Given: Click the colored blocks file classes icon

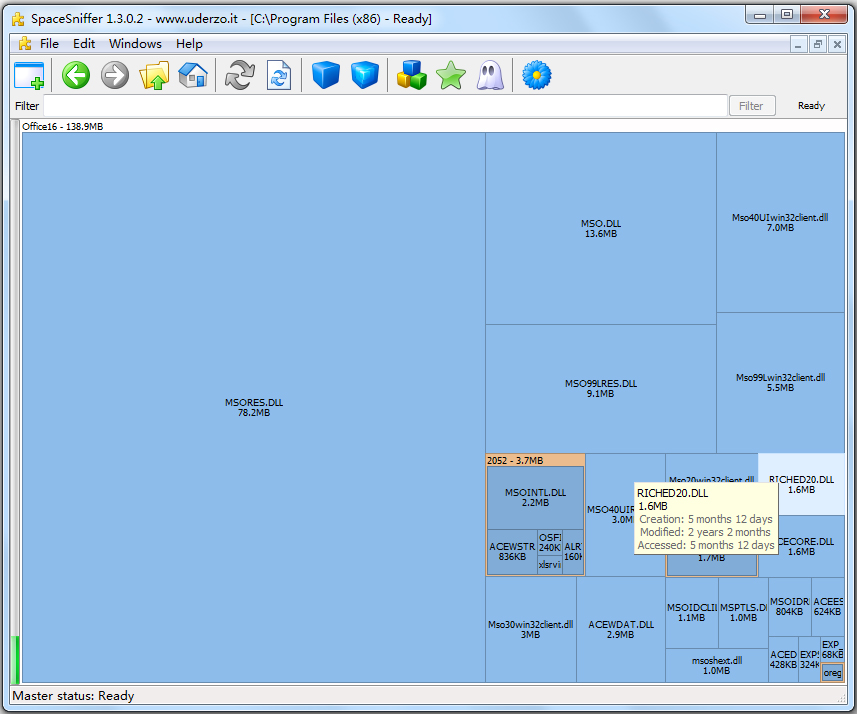Looking at the screenshot, I should [x=412, y=75].
